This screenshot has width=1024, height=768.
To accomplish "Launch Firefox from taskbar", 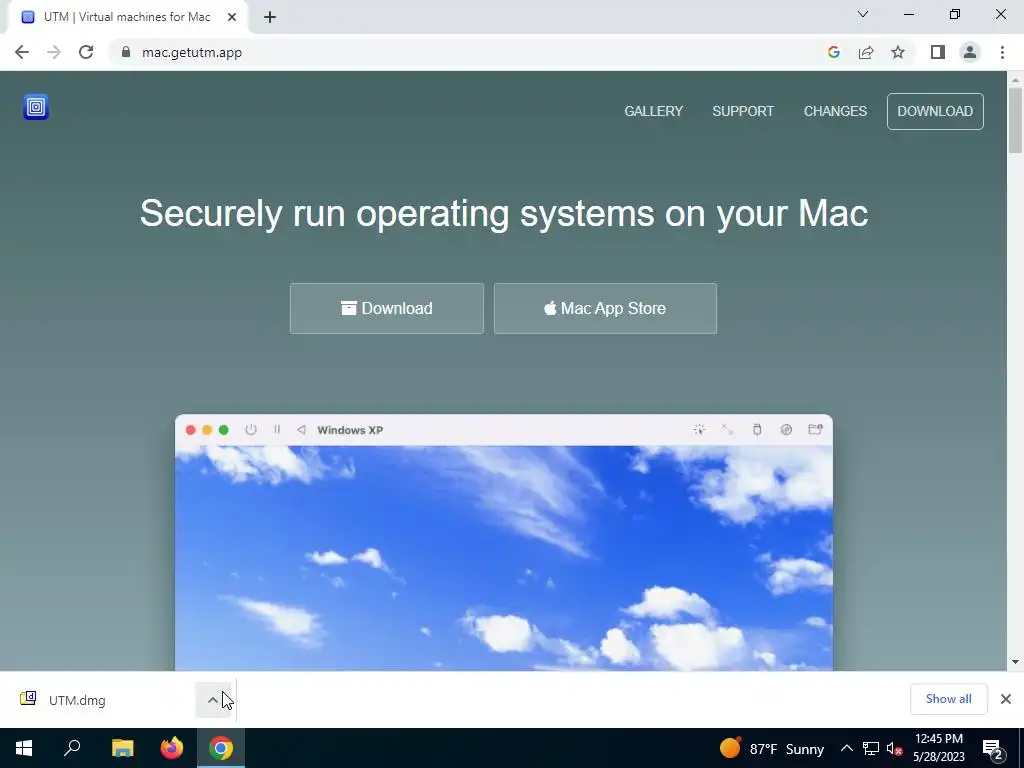I will (172, 748).
